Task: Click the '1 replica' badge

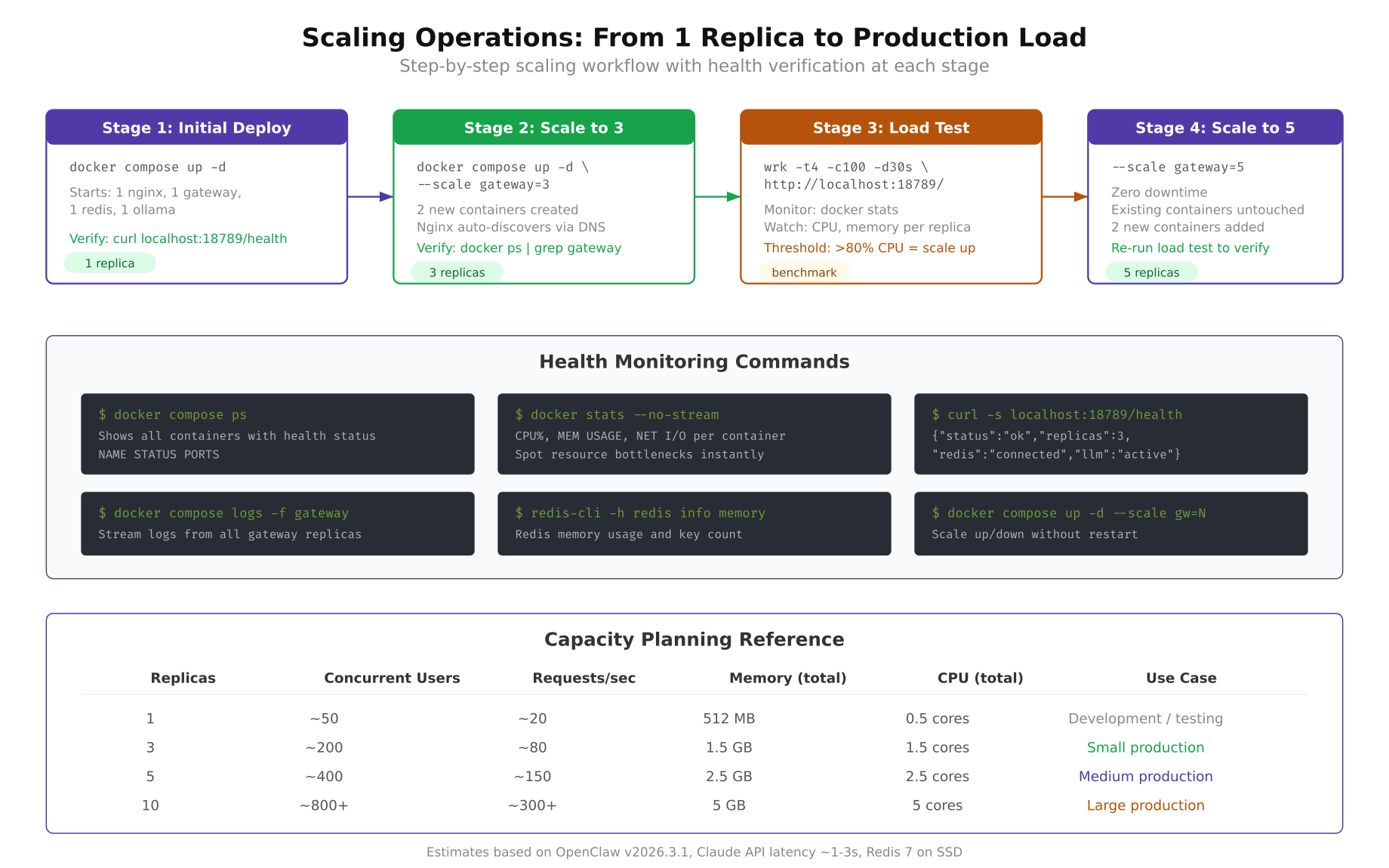Action: 110,263
